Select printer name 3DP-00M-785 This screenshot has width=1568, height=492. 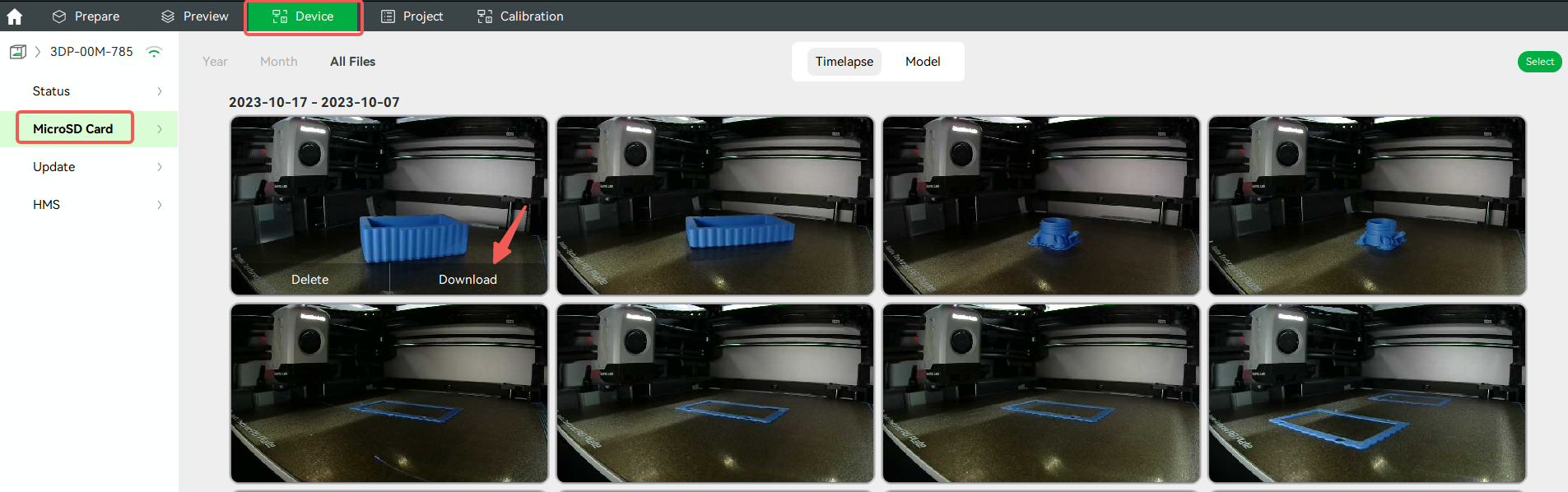click(x=91, y=52)
